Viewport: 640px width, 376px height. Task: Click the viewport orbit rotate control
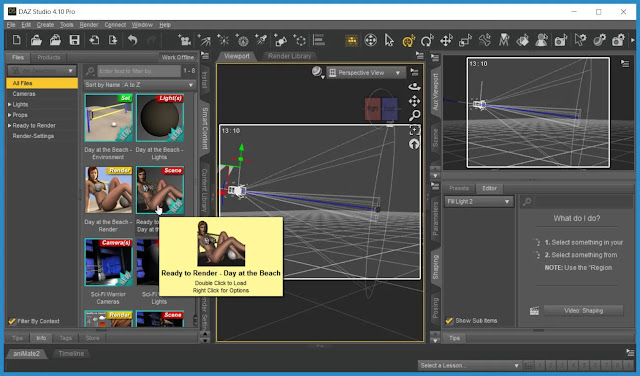point(414,87)
